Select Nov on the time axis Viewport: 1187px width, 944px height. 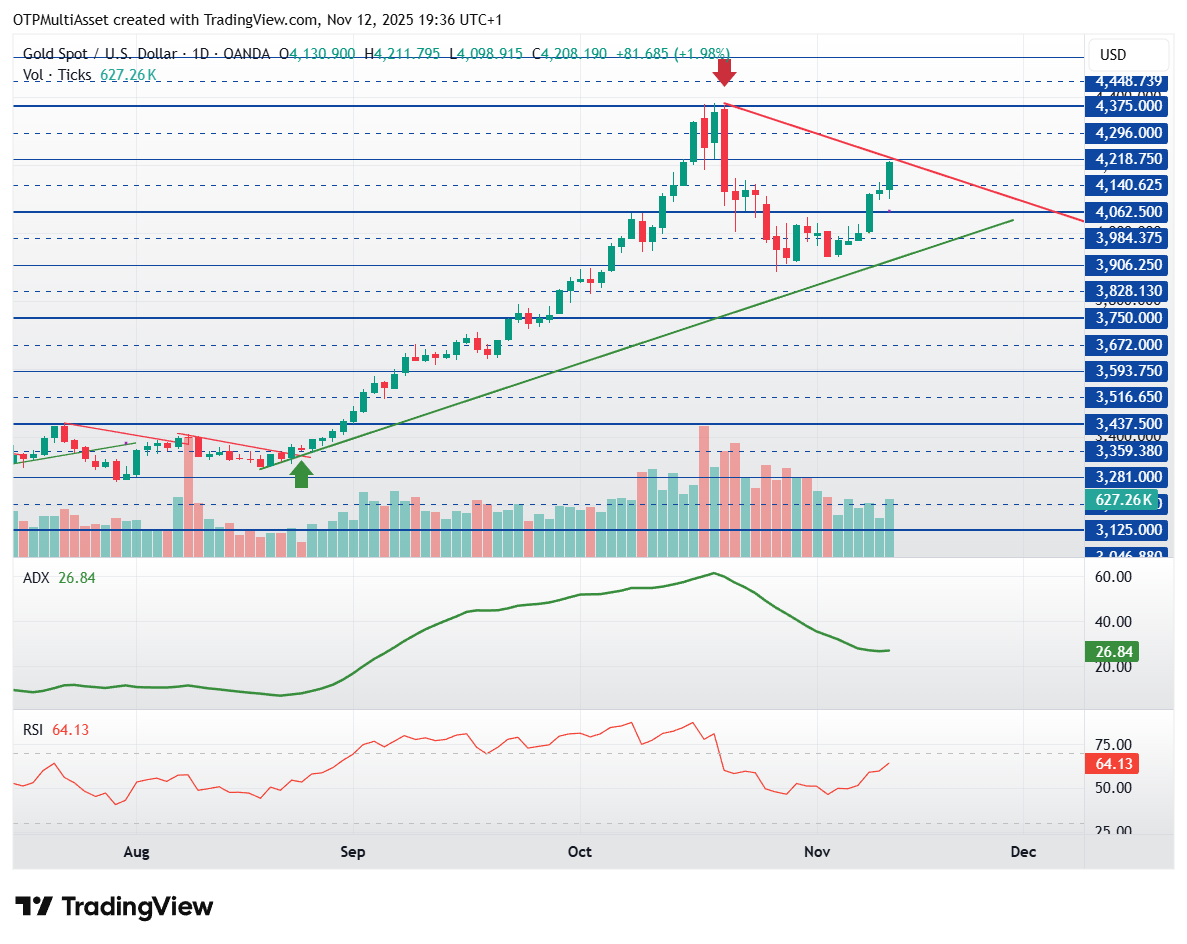(x=816, y=852)
